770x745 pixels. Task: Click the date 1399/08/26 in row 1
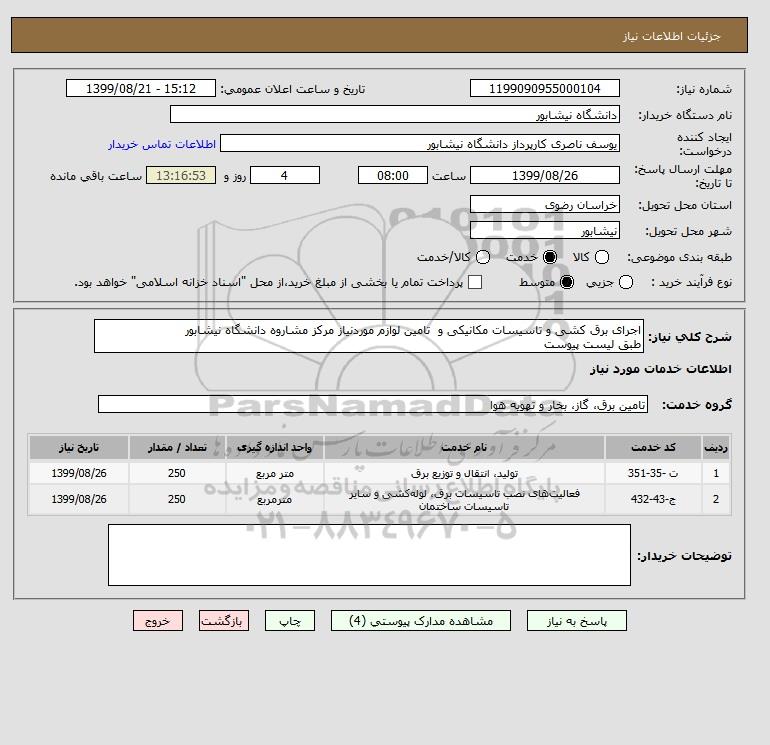(79, 473)
